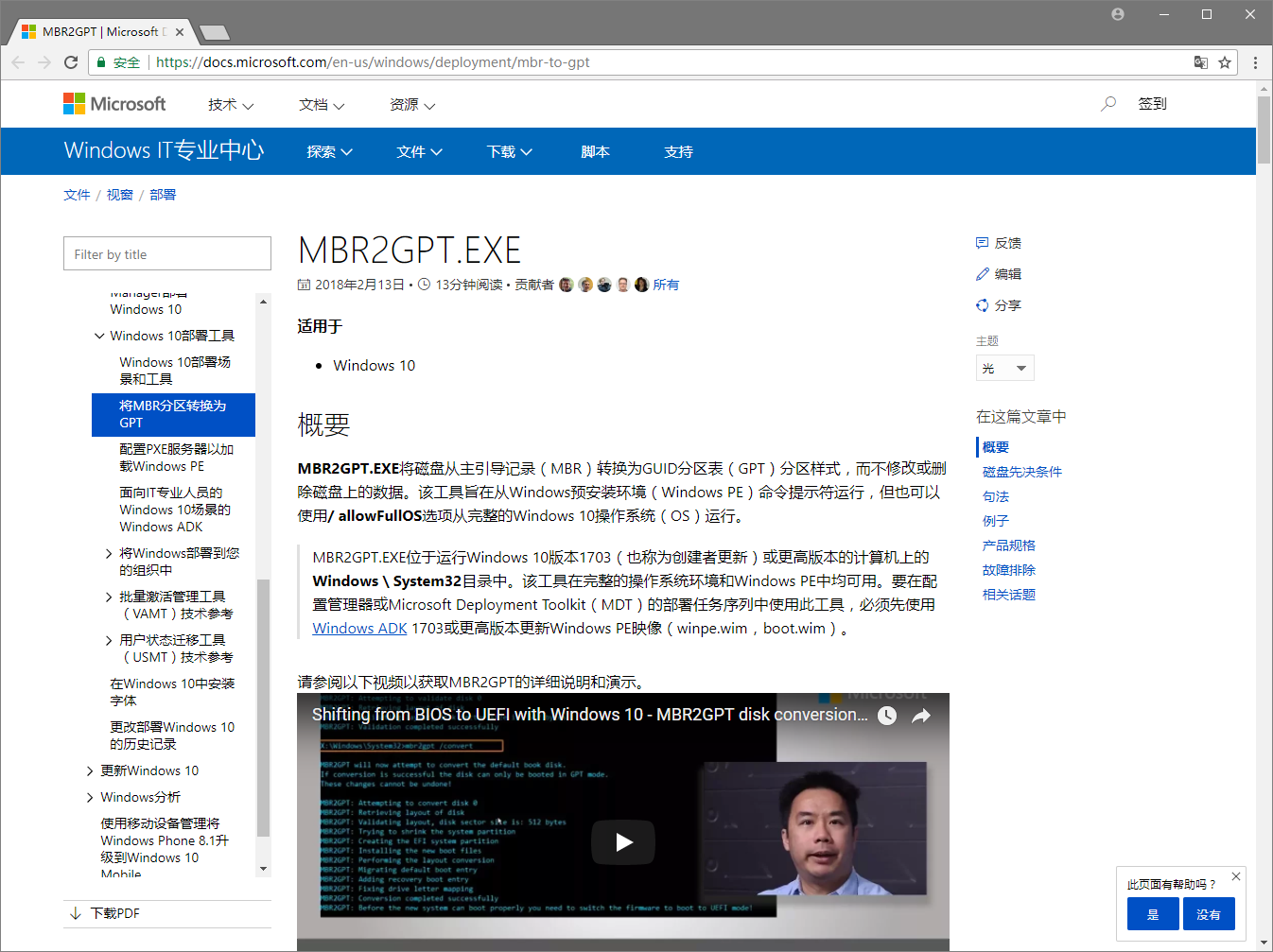This screenshot has height=952, width=1273.
Task: Open the theme (主题) dropdown
Action: 1004,368
